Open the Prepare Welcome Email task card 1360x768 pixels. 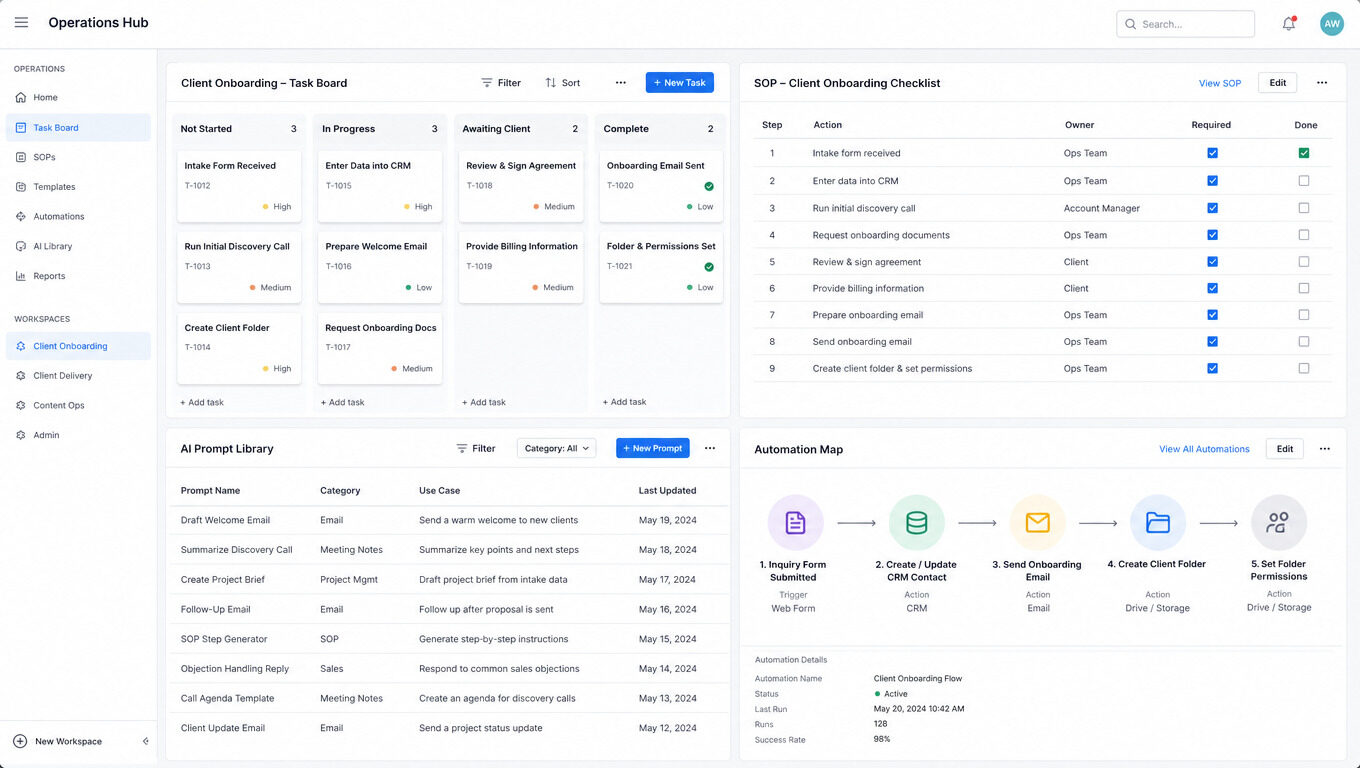point(380,266)
